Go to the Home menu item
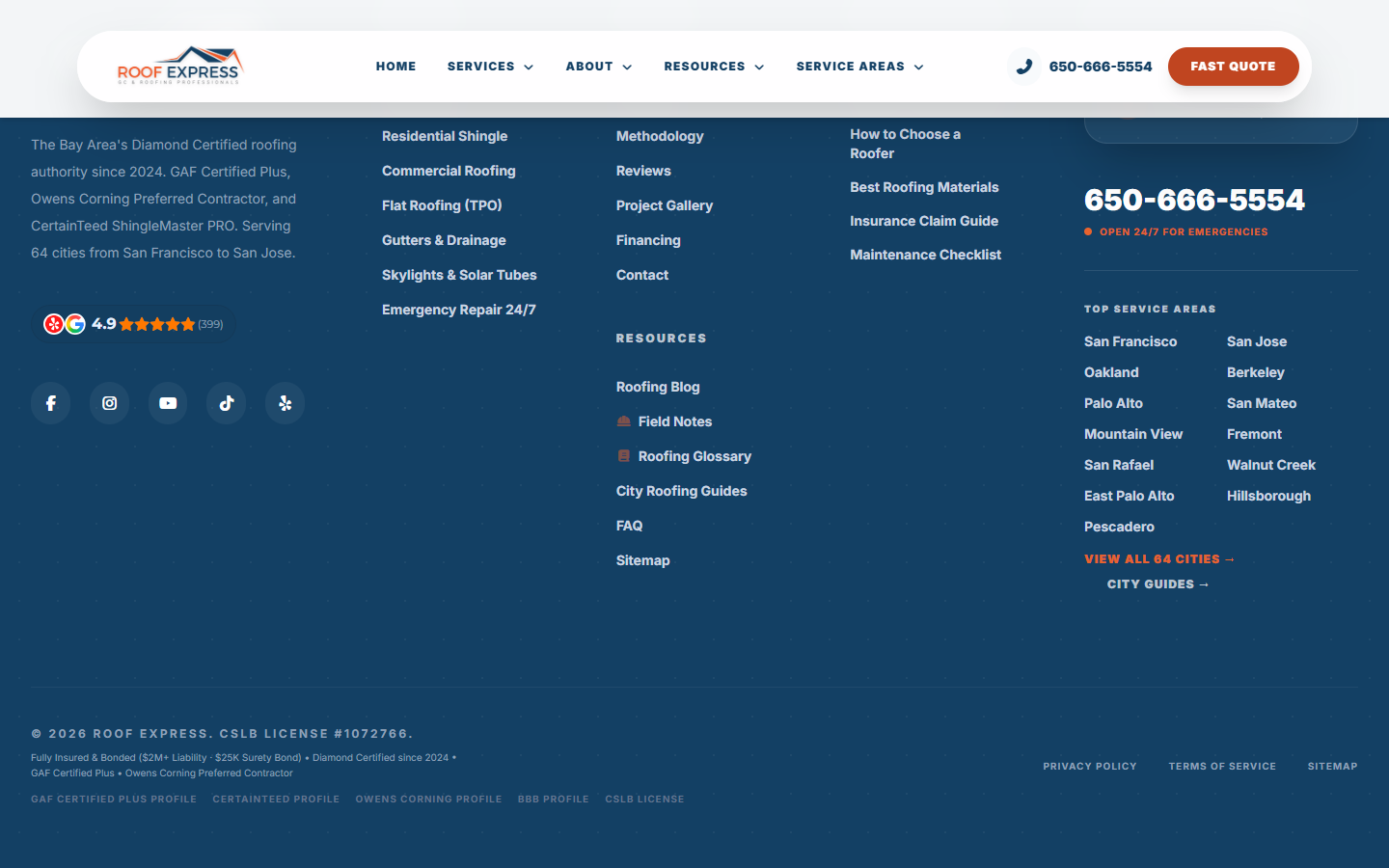This screenshot has height=868, width=1389. click(x=396, y=67)
